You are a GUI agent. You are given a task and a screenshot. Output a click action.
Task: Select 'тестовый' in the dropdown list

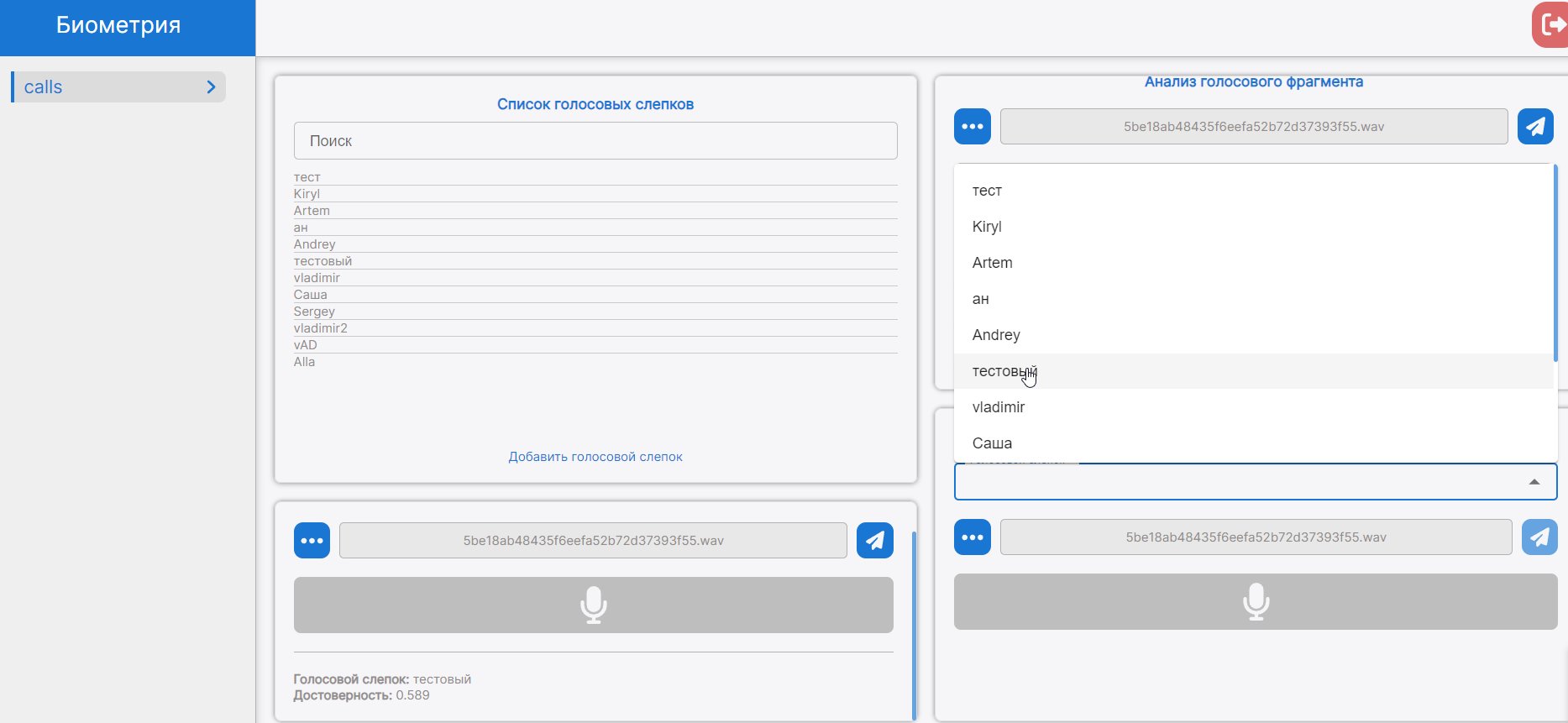tap(1004, 371)
